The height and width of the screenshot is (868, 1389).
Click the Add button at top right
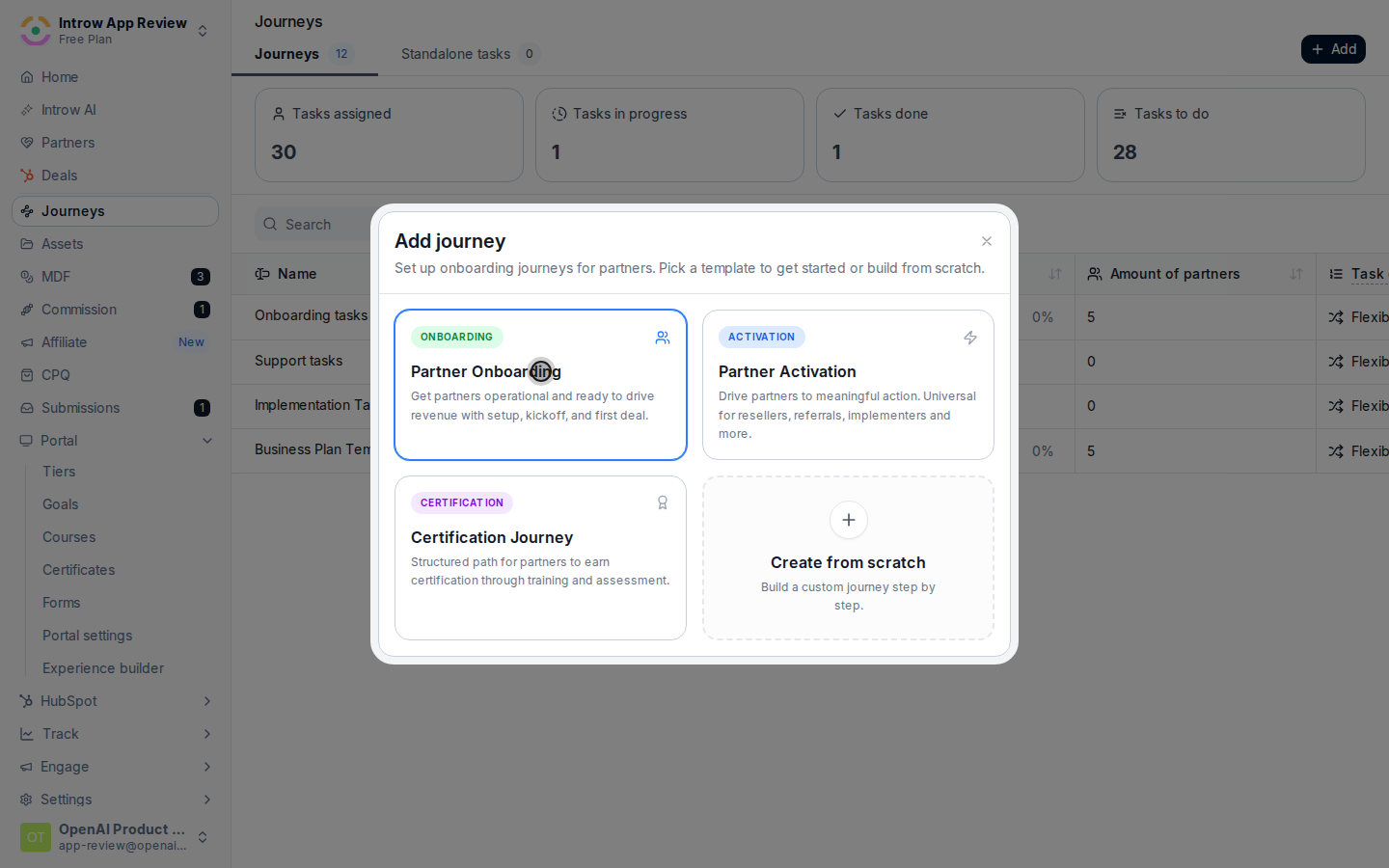[1333, 49]
